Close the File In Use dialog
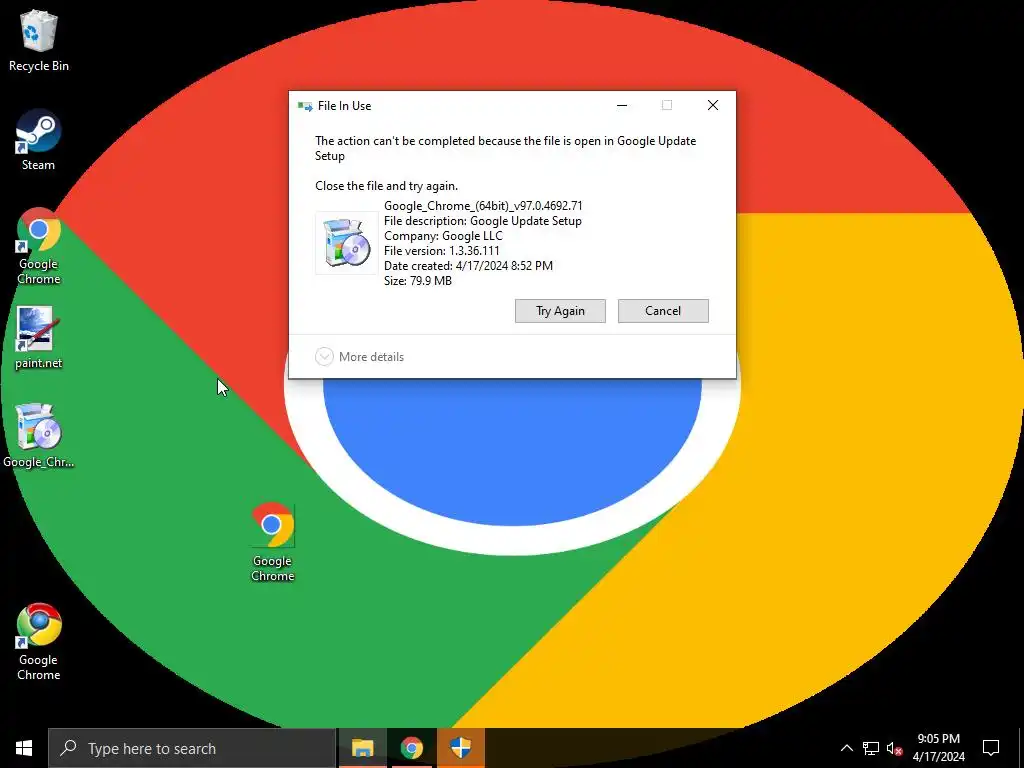 point(712,105)
